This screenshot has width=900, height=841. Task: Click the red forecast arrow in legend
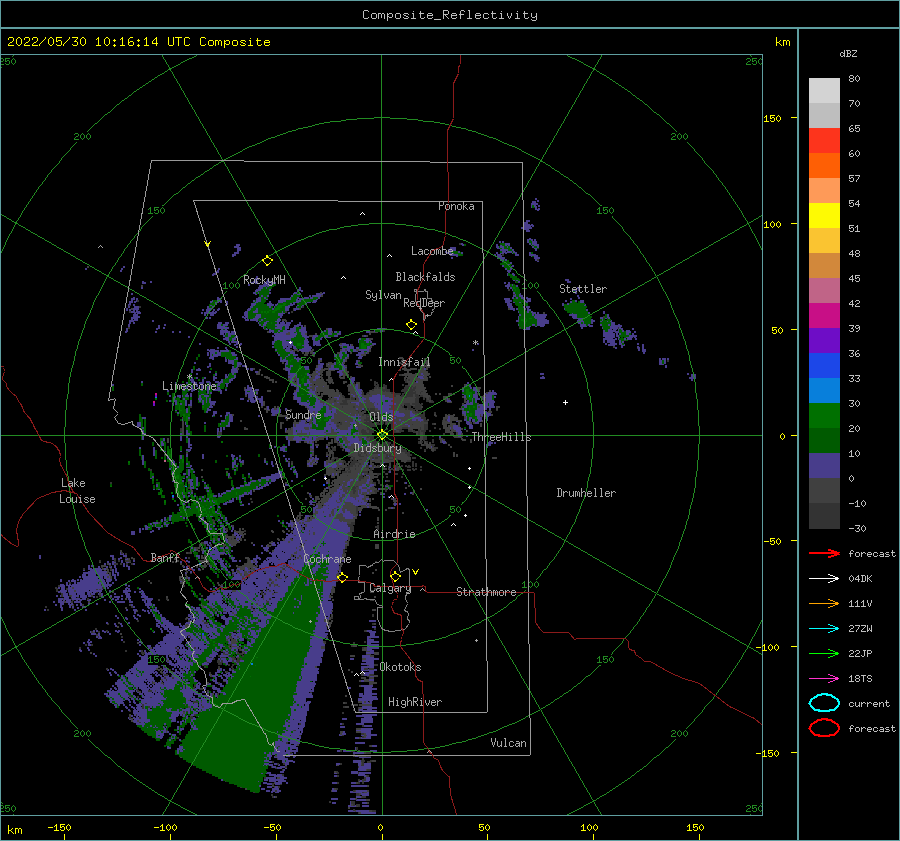[824, 553]
